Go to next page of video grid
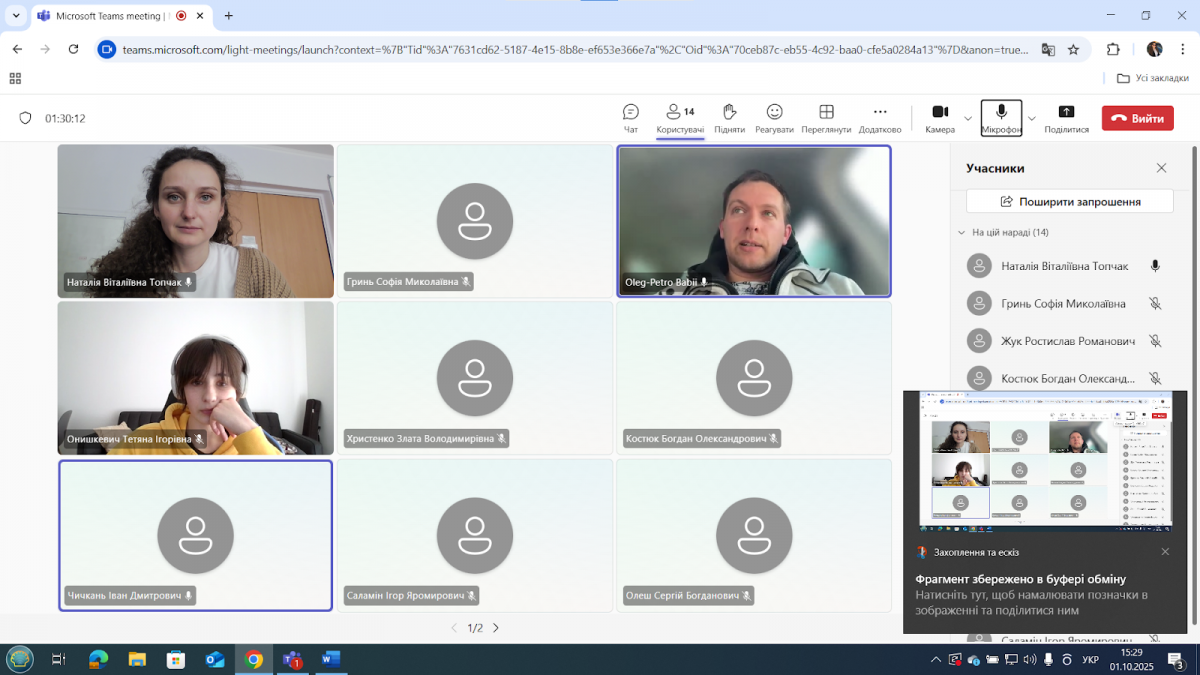Image resolution: width=1200 pixels, height=675 pixels. [x=496, y=628]
